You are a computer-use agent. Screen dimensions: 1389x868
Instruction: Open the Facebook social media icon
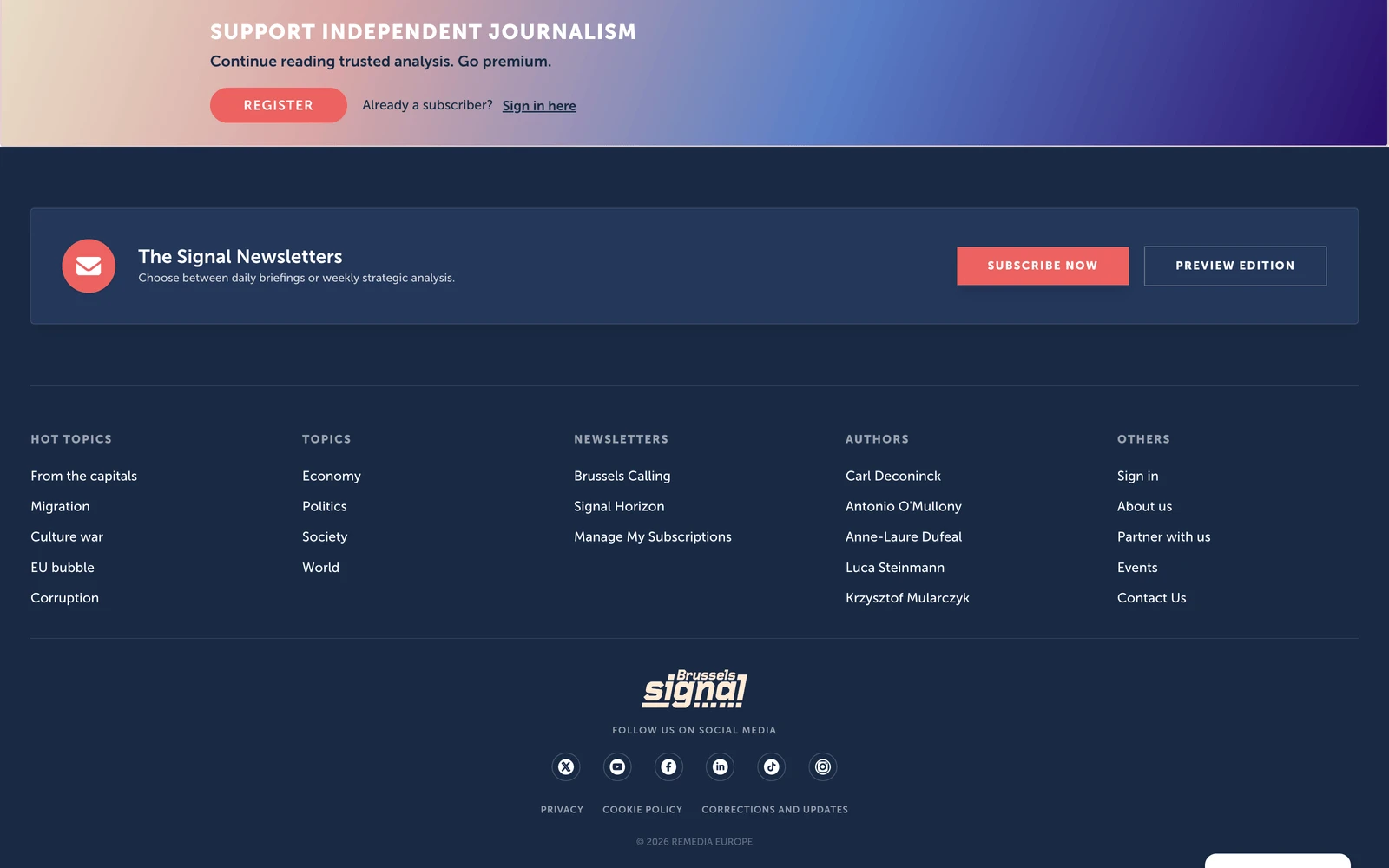click(x=668, y=766)
